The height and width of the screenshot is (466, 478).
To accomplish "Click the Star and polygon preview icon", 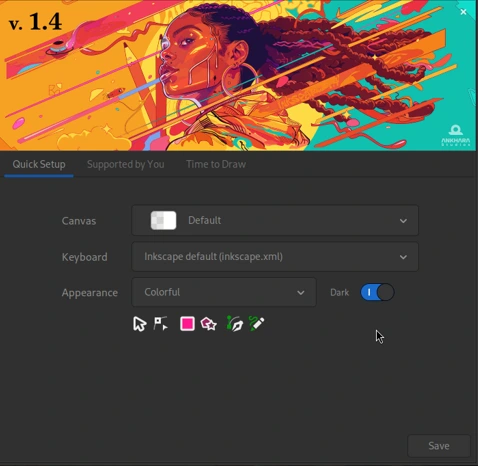I will pos(209,324).
